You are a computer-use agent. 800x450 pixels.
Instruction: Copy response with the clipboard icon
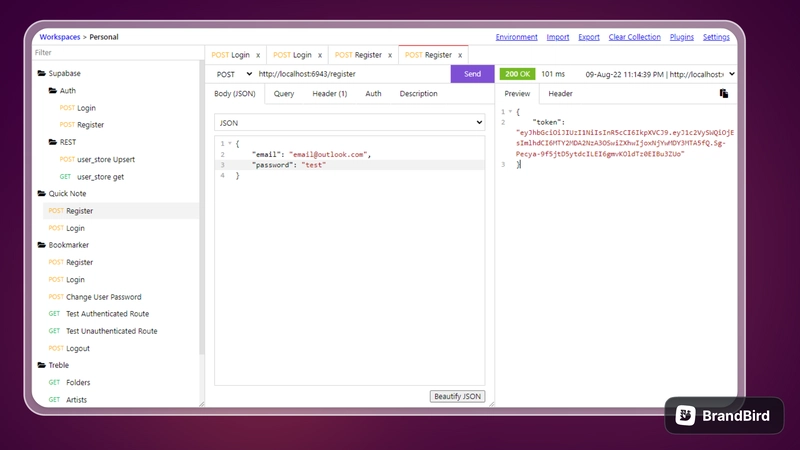pyautogui.click(x=723, y=93)
